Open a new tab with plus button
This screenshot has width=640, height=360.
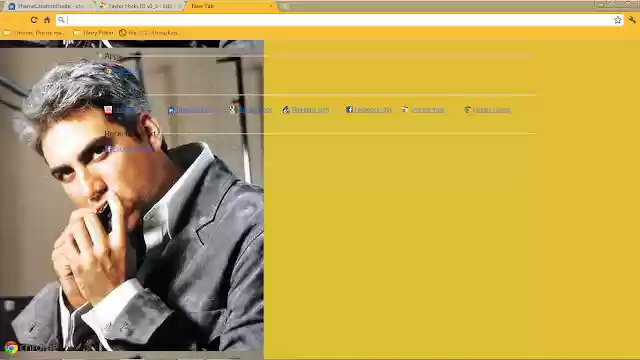pos(285,6)
